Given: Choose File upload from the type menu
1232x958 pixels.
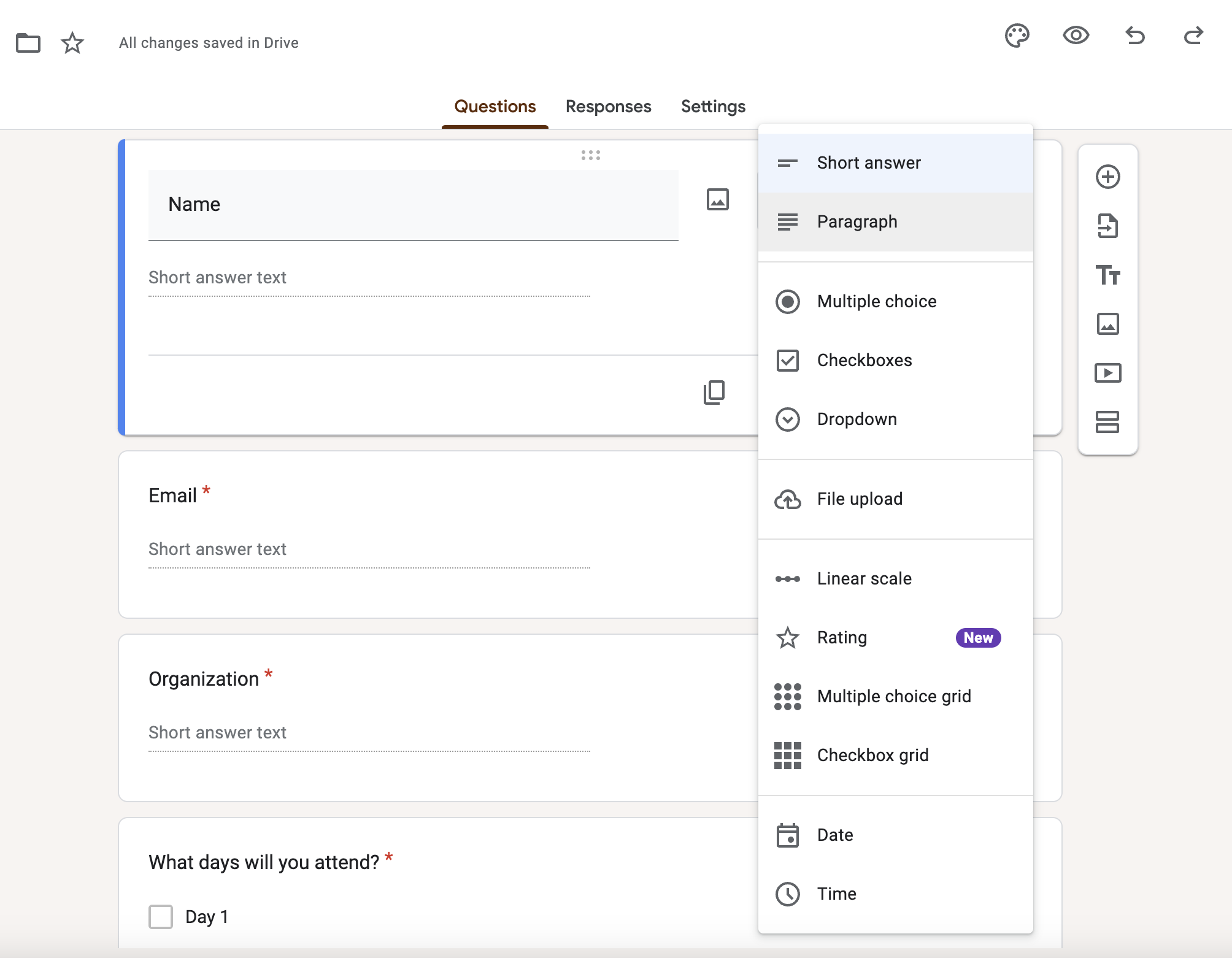Looking at the screenshot, I should tap(860, 499).
